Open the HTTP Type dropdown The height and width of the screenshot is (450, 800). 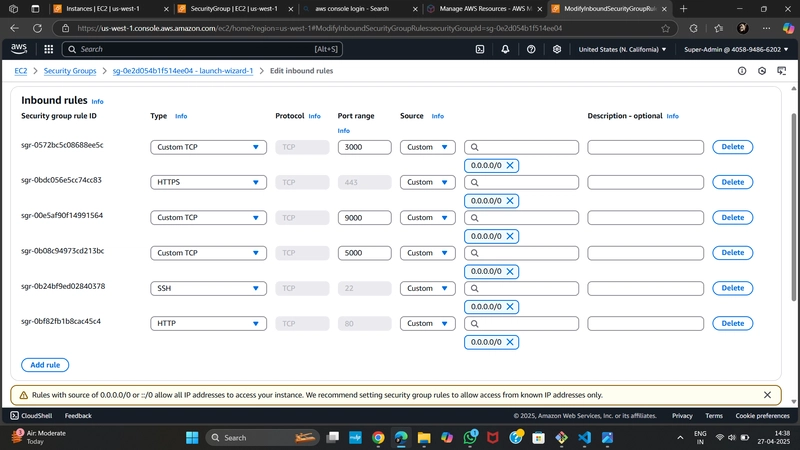pos(208,323)
